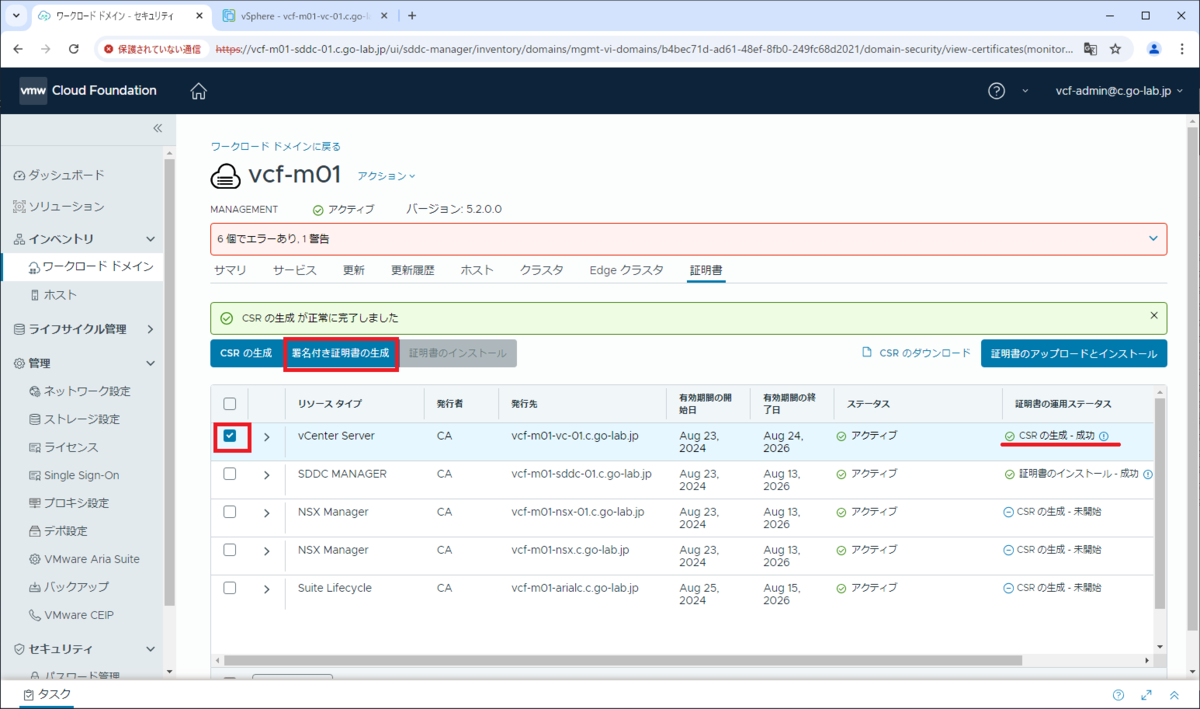Follow ワークロード ドメインに戻る link
This screenshot has height=709, width=1200.
[x=275, y=146]
